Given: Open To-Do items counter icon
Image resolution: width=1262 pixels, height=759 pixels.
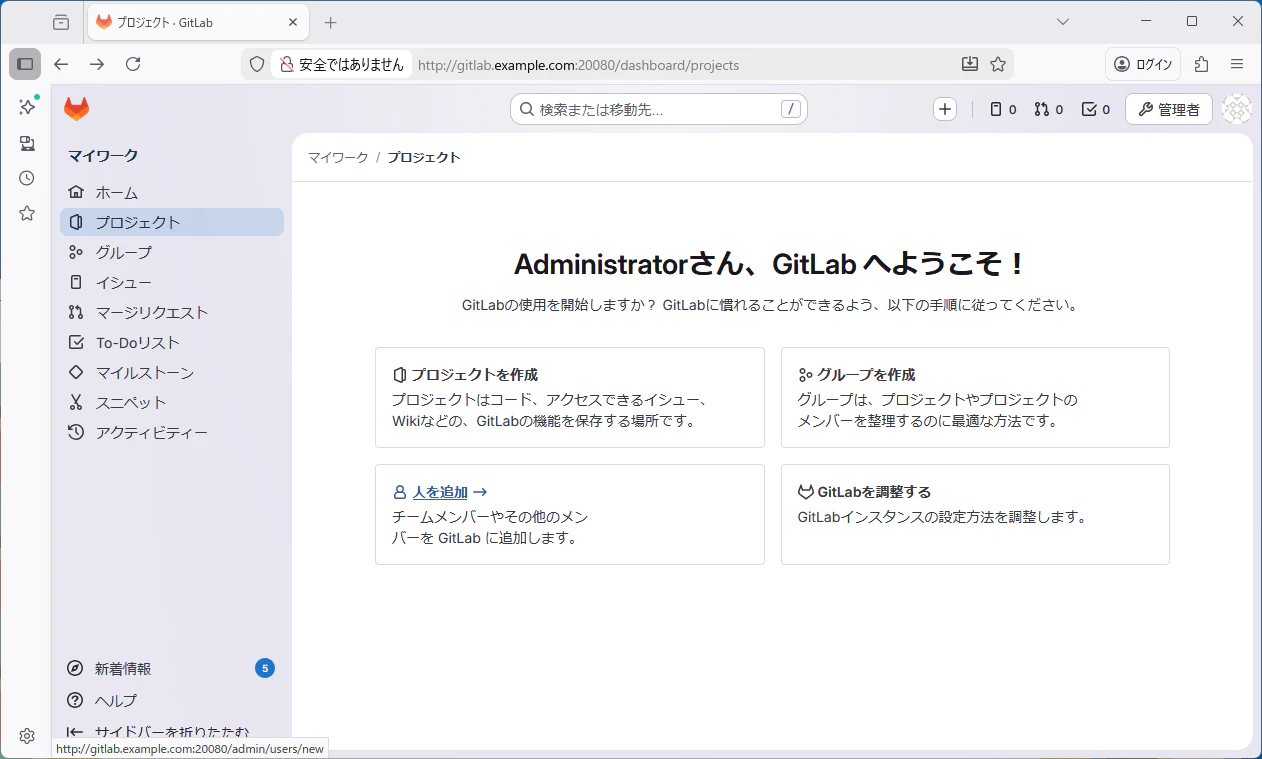Looking at the screenshot, I should point(1096,110).
